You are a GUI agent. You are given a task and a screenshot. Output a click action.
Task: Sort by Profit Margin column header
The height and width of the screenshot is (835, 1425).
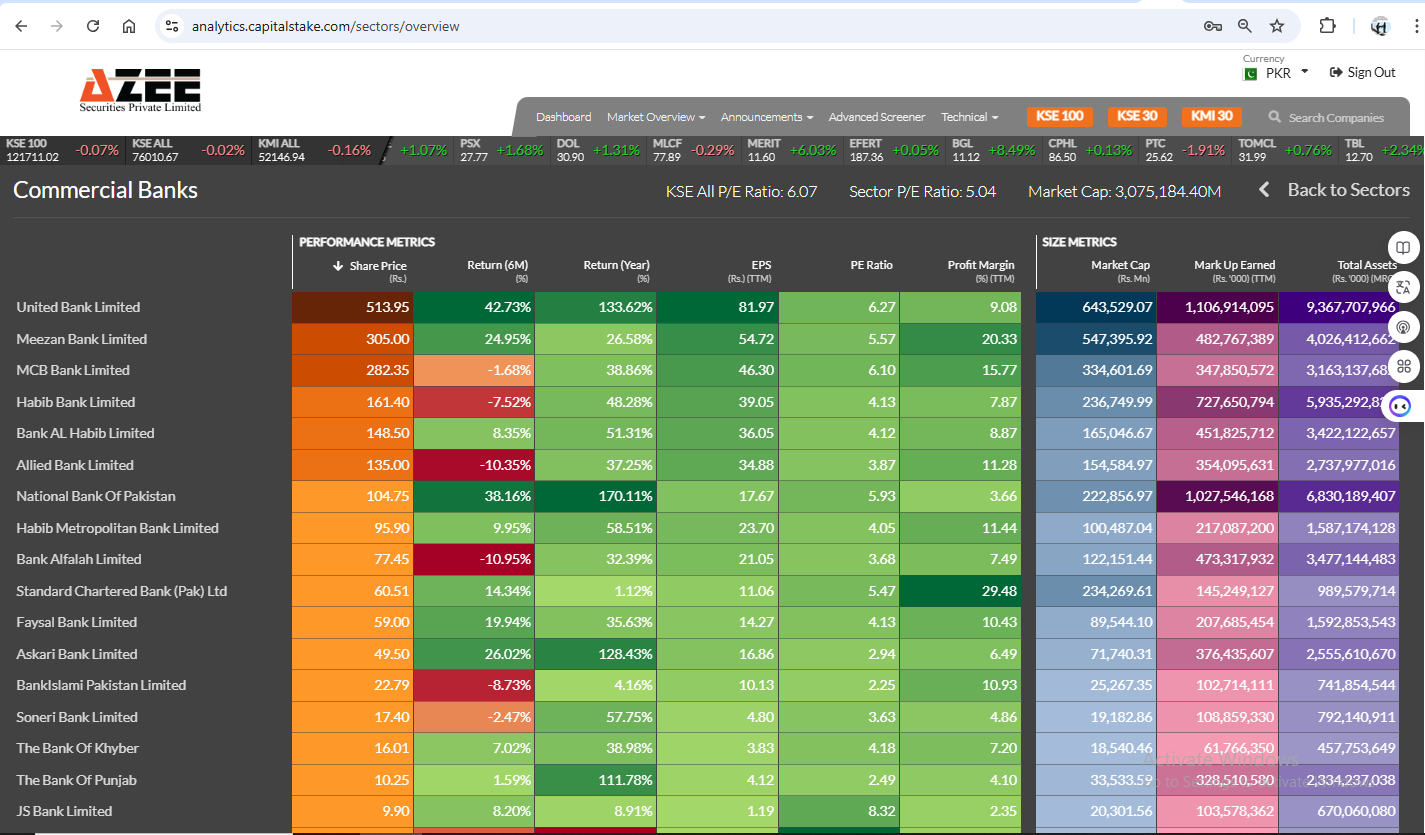pos(981,265)
